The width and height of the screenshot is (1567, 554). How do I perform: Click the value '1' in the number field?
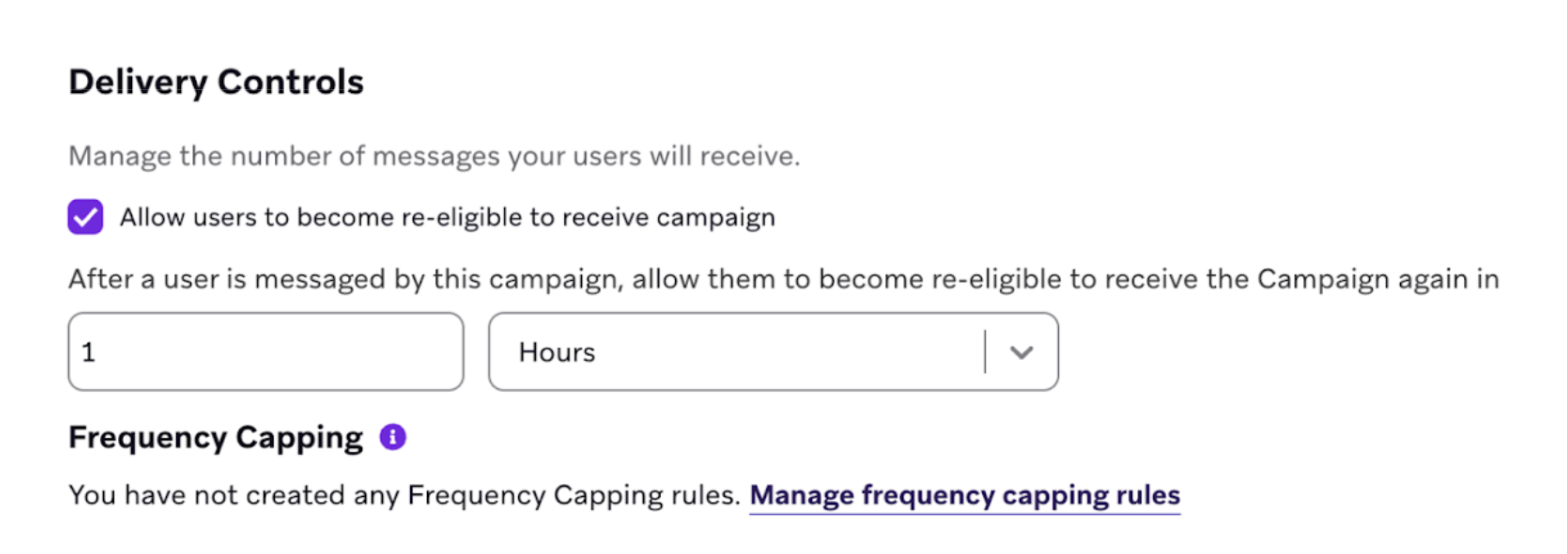[x=89, y=352]
